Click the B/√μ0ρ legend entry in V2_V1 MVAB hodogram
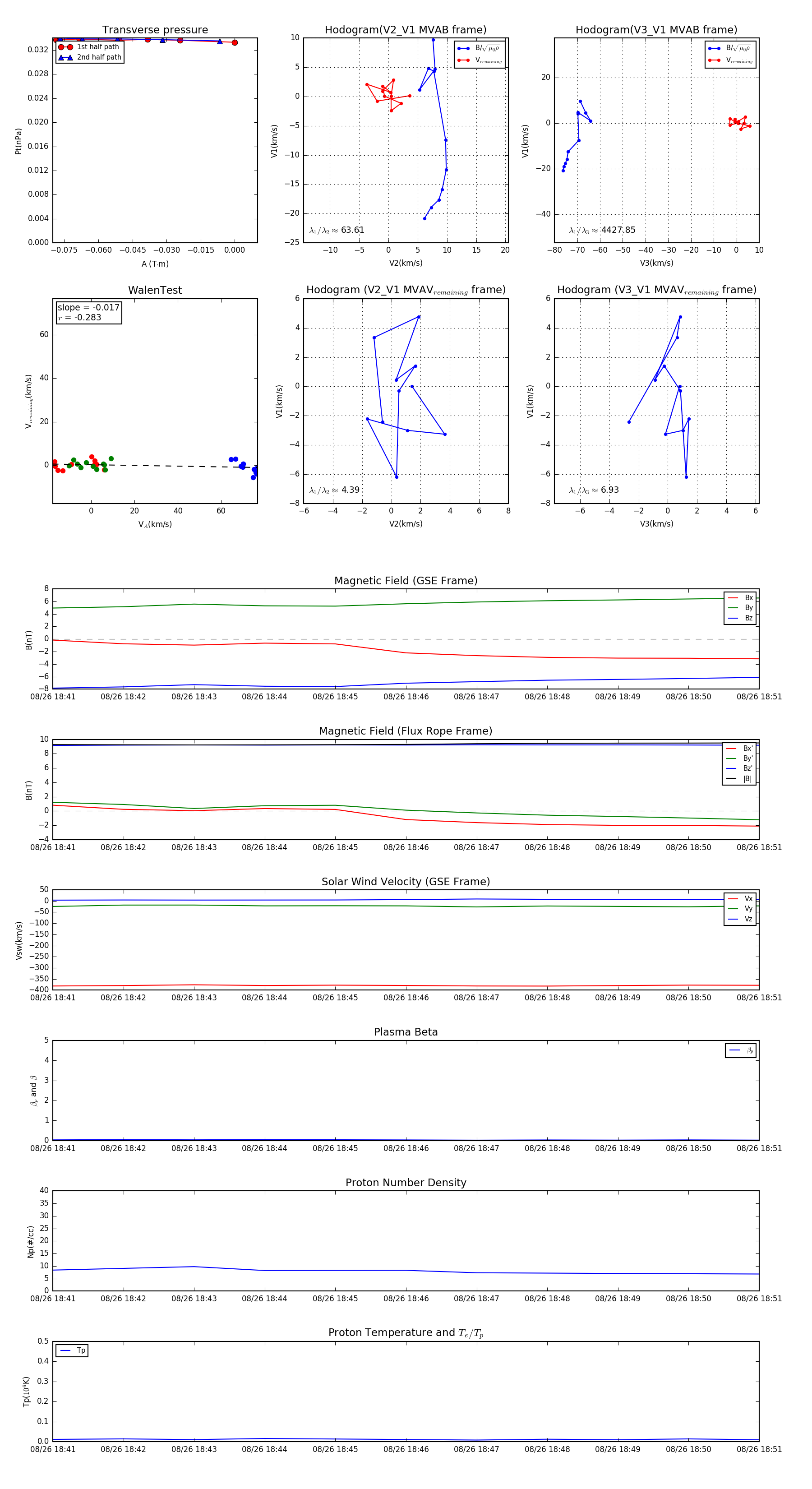The image size is (812, 1489). 479,49
